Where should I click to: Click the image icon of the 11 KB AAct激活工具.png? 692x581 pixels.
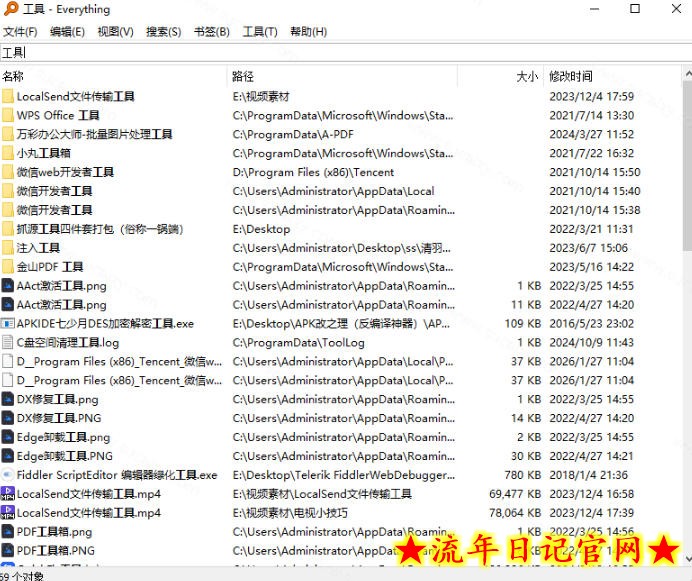[x=8, y=305]
